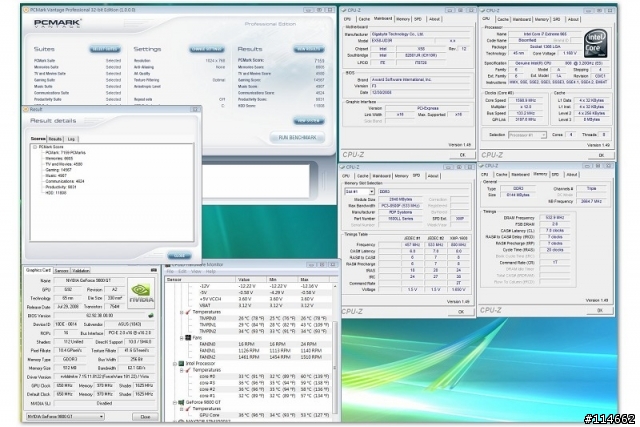
Task: Select the Scores tab in Result details
Action: point(38,139)
